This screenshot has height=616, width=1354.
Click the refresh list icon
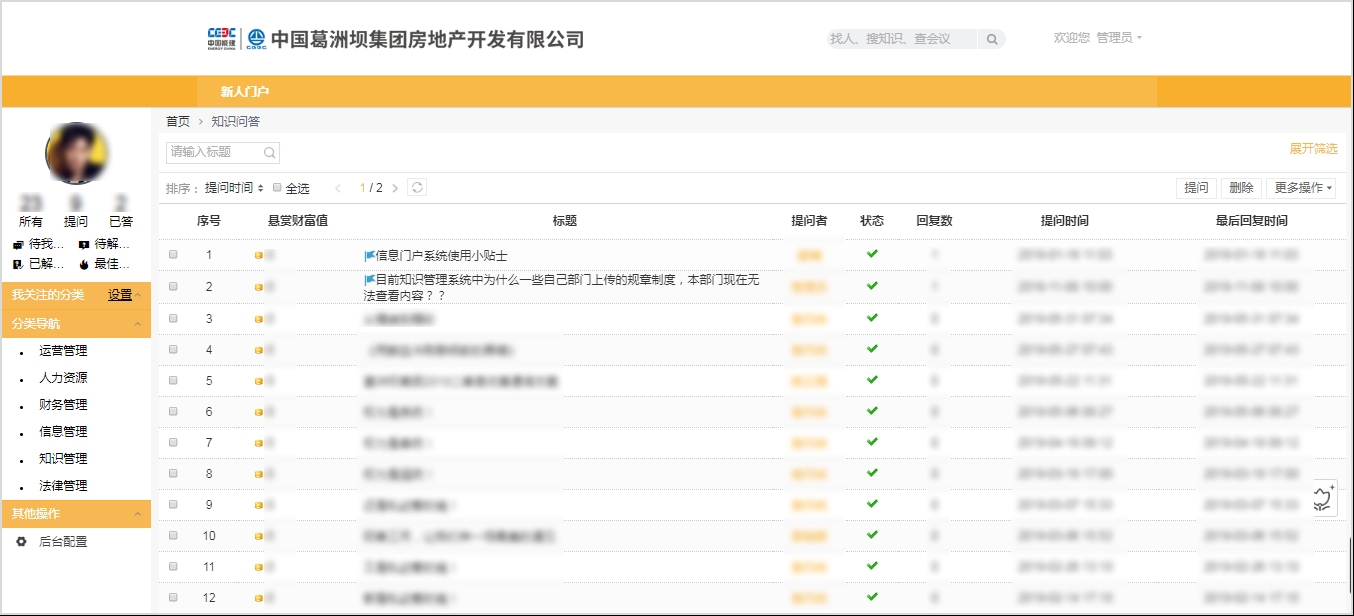417,187
